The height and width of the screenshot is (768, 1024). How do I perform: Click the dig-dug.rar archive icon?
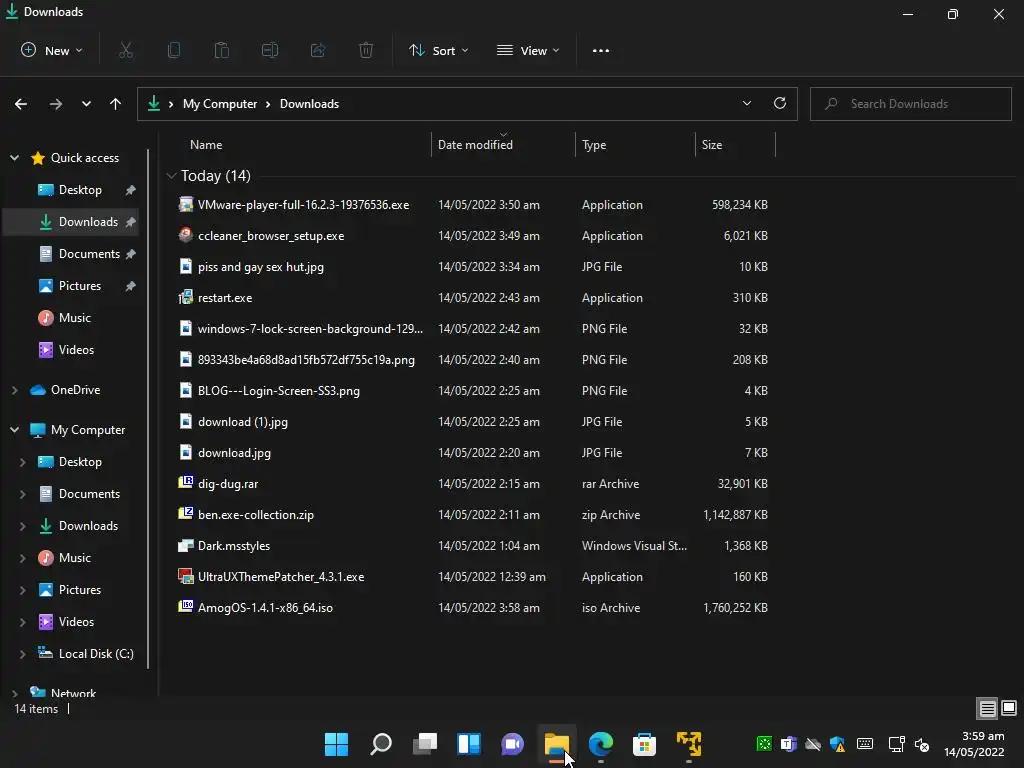point(186,483)
